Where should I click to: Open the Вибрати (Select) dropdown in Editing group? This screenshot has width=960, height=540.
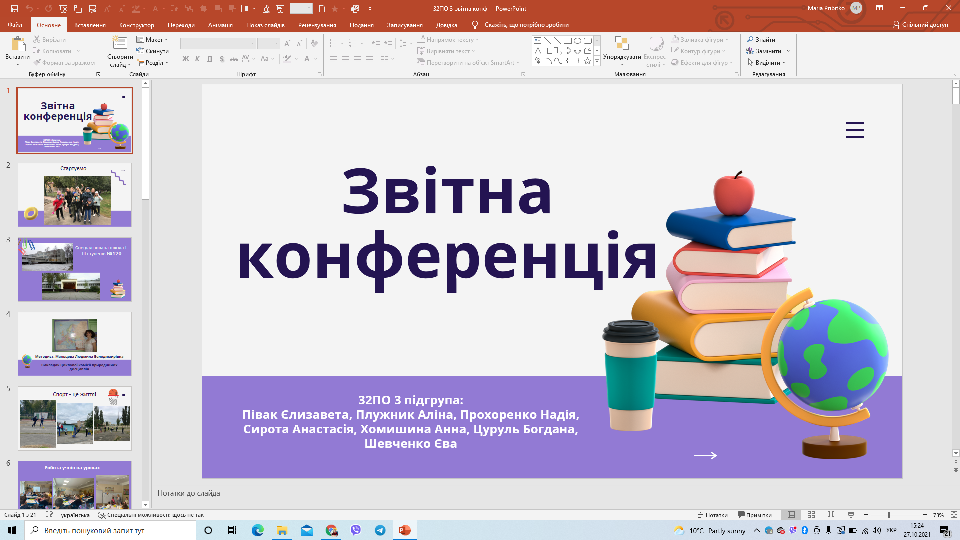(769, 62)
